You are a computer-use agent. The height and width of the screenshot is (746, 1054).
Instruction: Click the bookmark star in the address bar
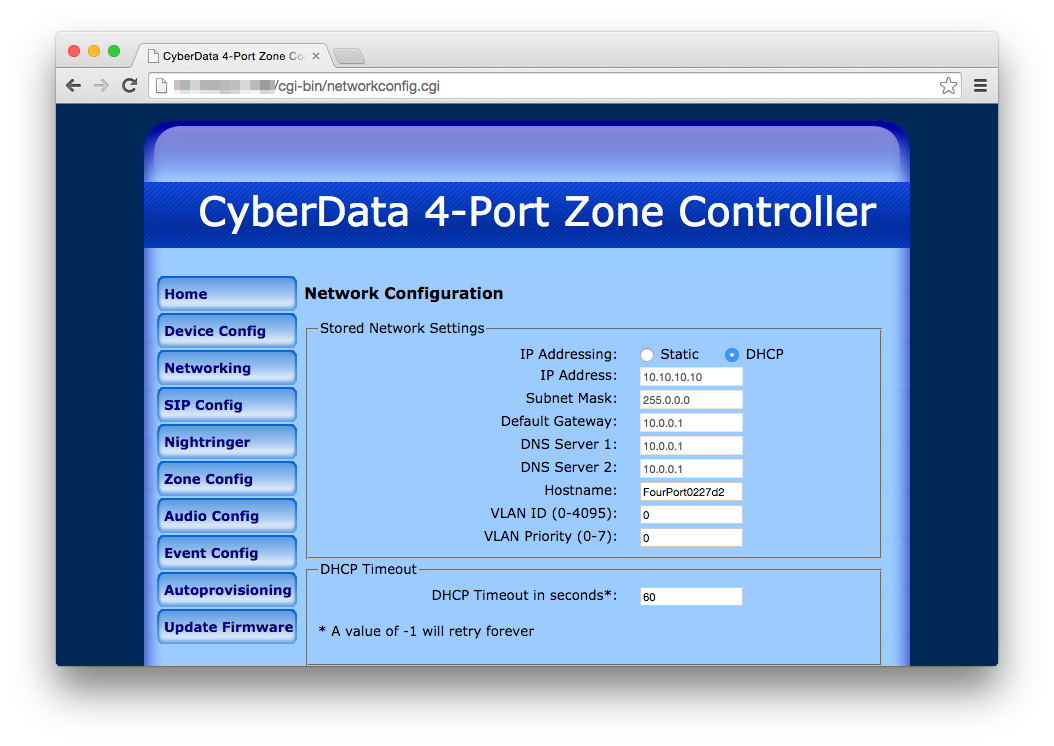[x=947, y=85]
